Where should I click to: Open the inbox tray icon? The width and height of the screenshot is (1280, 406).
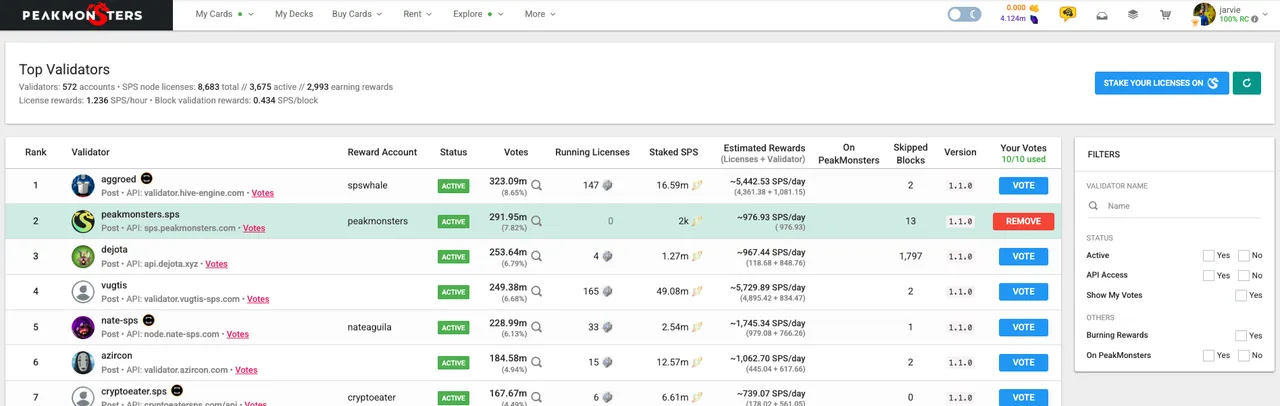click(1101, 15)
